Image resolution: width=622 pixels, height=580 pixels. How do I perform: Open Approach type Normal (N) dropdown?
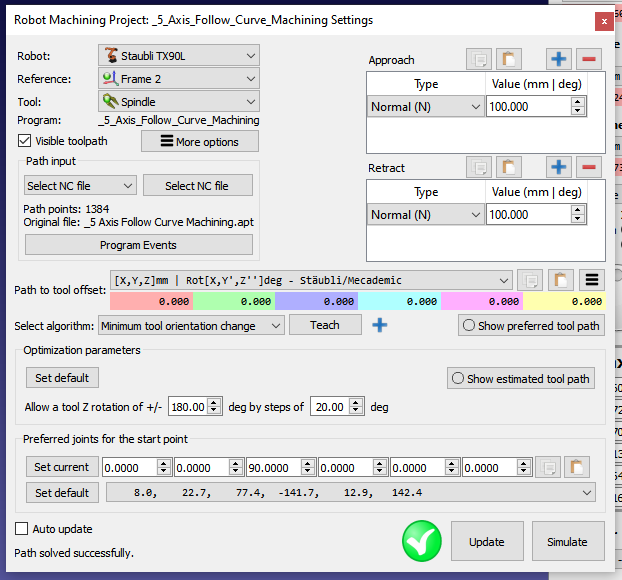coord(426,106)
